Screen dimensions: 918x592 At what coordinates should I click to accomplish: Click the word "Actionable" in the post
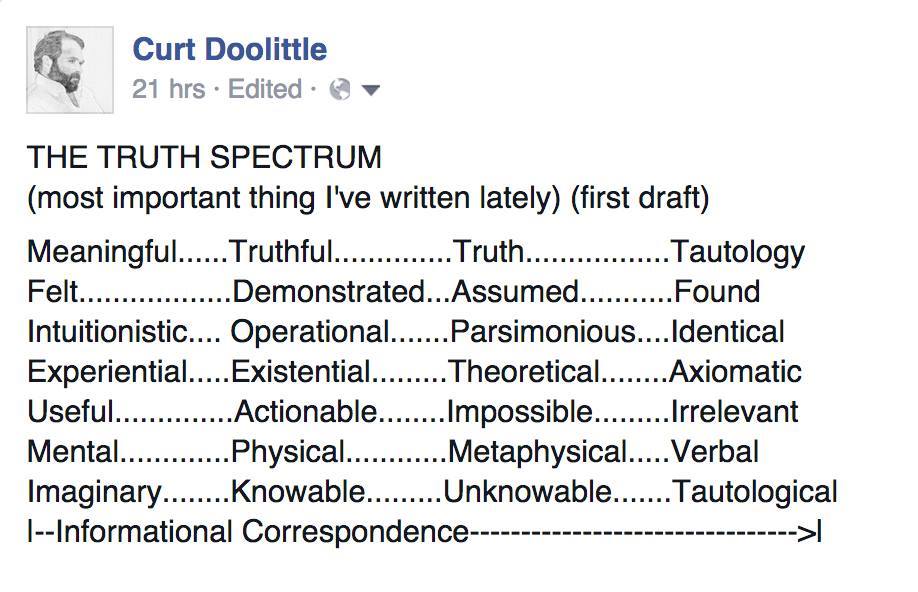tap(304, 412)
